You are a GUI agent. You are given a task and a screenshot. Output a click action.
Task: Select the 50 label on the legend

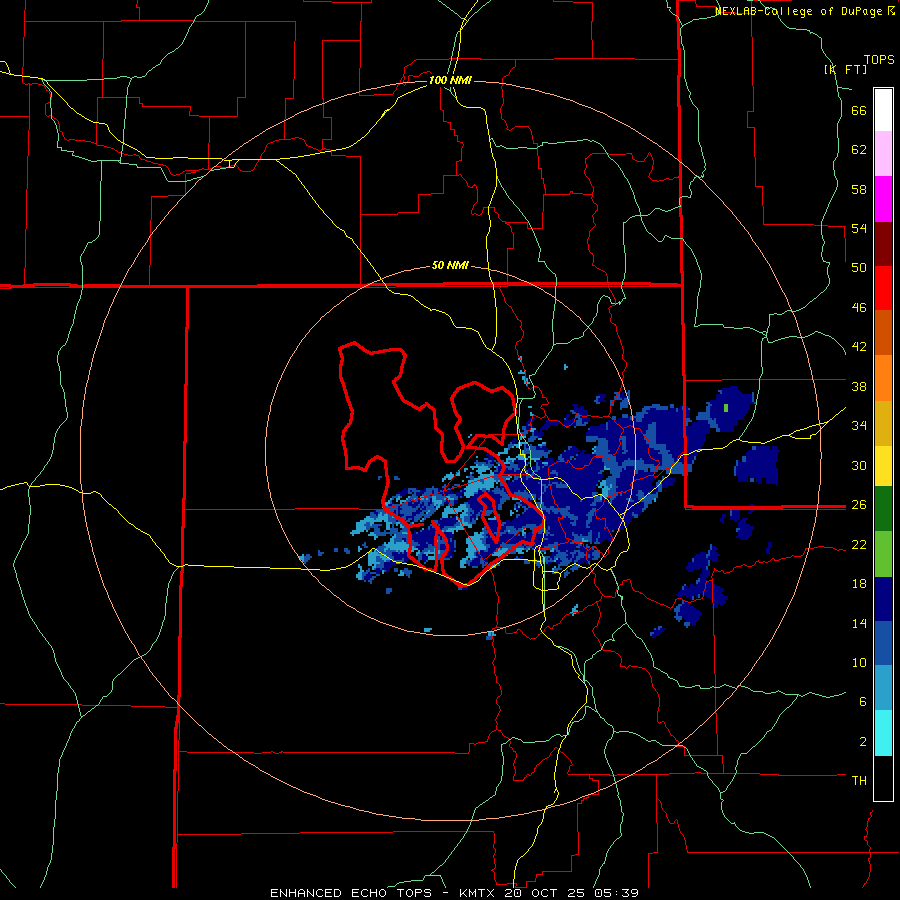[859, 267]
